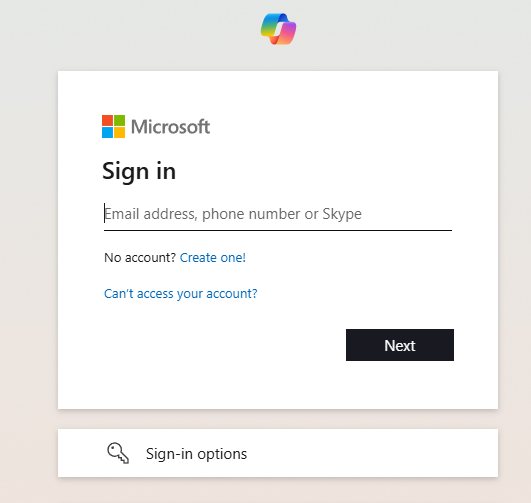Click the 'Sign in' heading

139,171
